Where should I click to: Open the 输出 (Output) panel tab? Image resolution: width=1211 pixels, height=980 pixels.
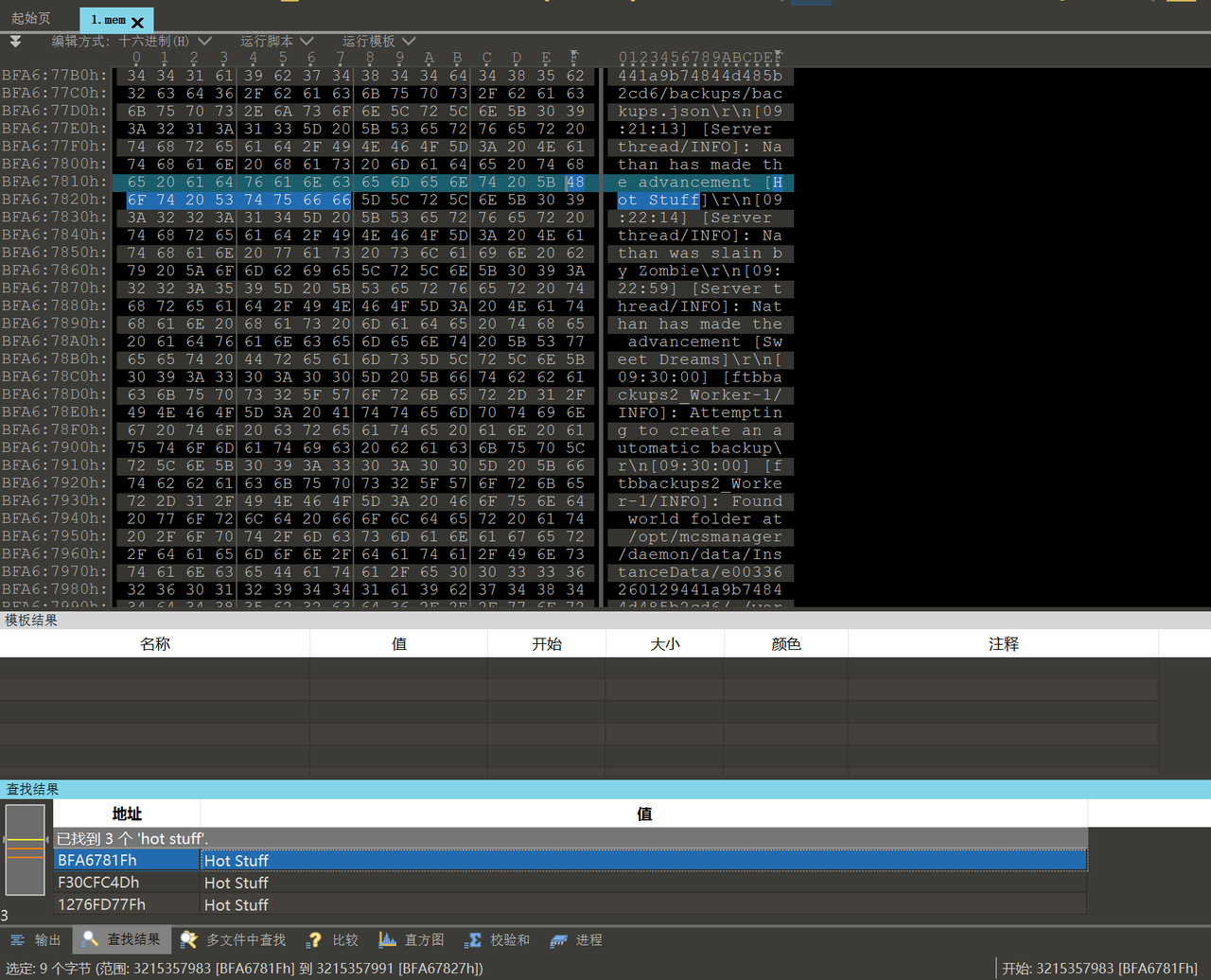(x=36, y=939)
